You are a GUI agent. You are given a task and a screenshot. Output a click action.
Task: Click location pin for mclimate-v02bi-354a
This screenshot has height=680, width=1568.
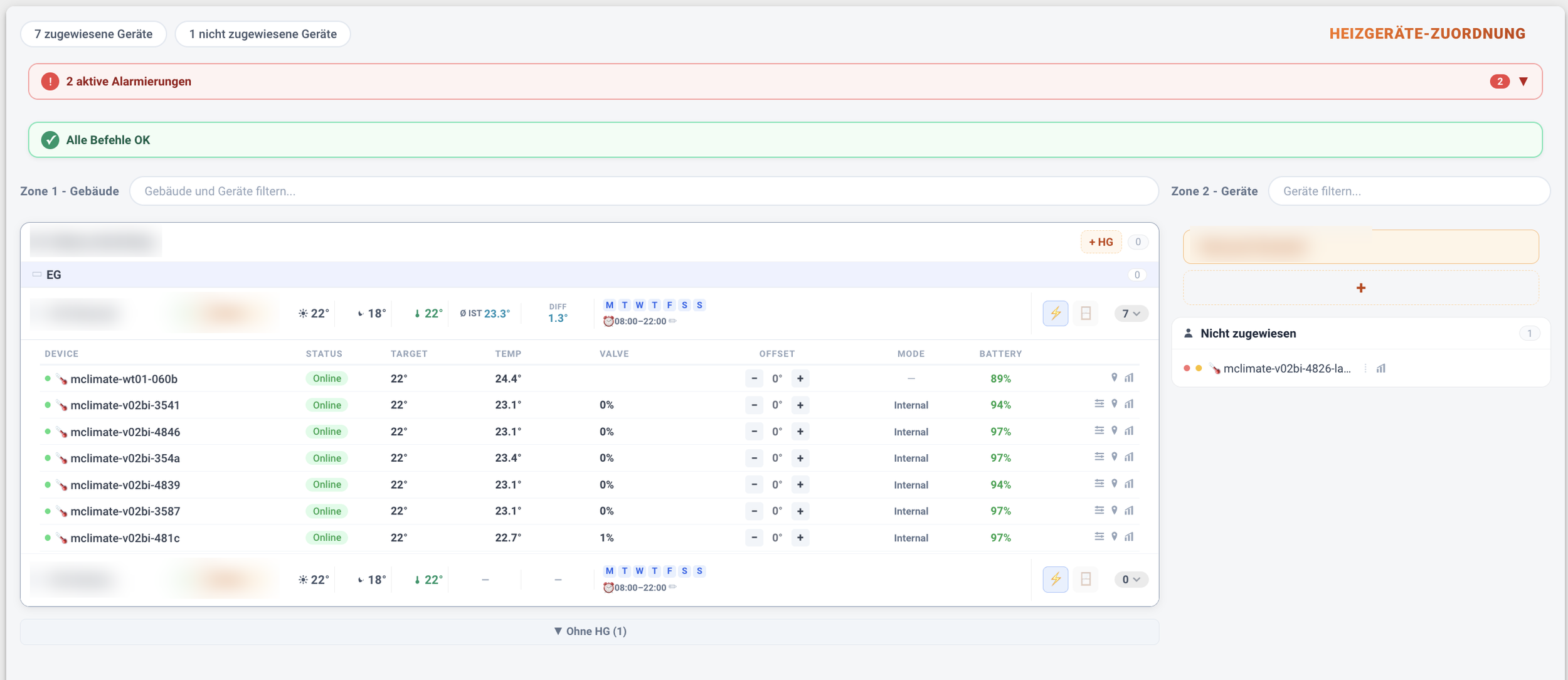pyautogui.click(x=1114, y=457)
